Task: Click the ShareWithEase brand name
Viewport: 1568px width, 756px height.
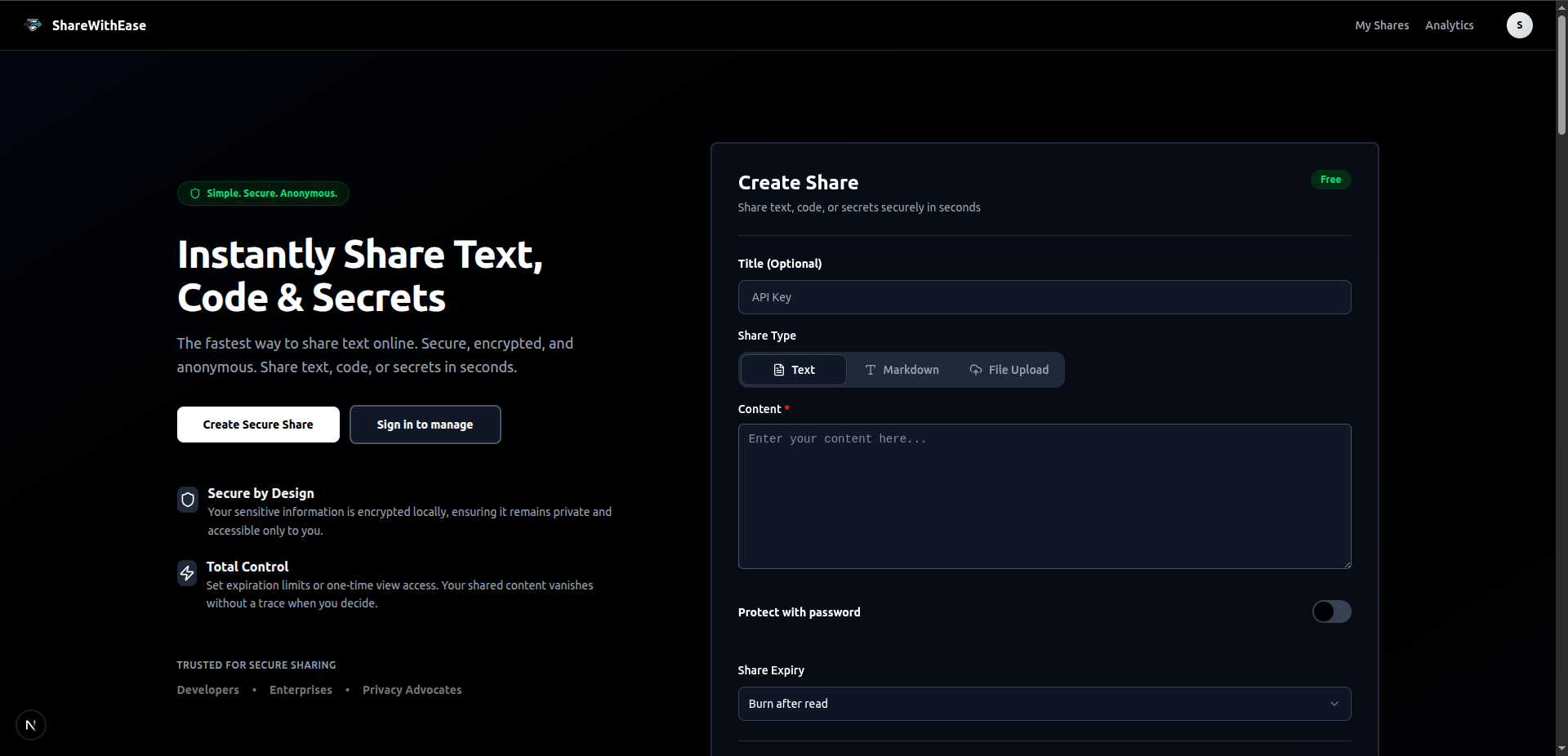Action: pos(99,25)
